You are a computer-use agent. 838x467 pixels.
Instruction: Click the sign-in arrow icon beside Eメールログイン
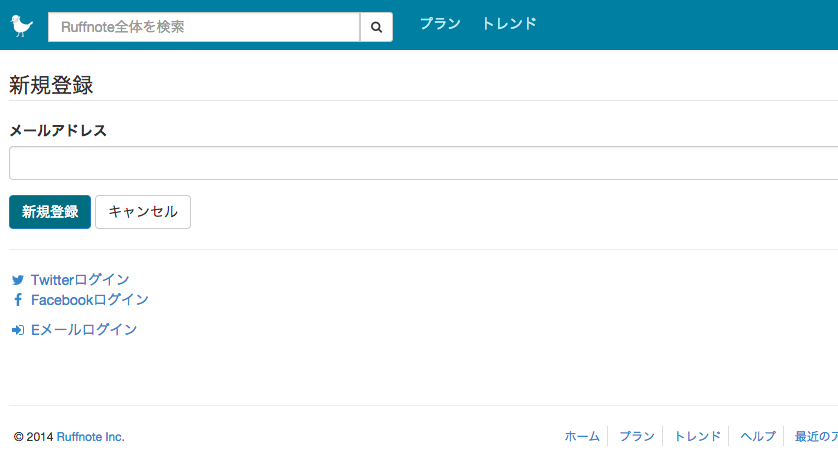tap(18, 330)
